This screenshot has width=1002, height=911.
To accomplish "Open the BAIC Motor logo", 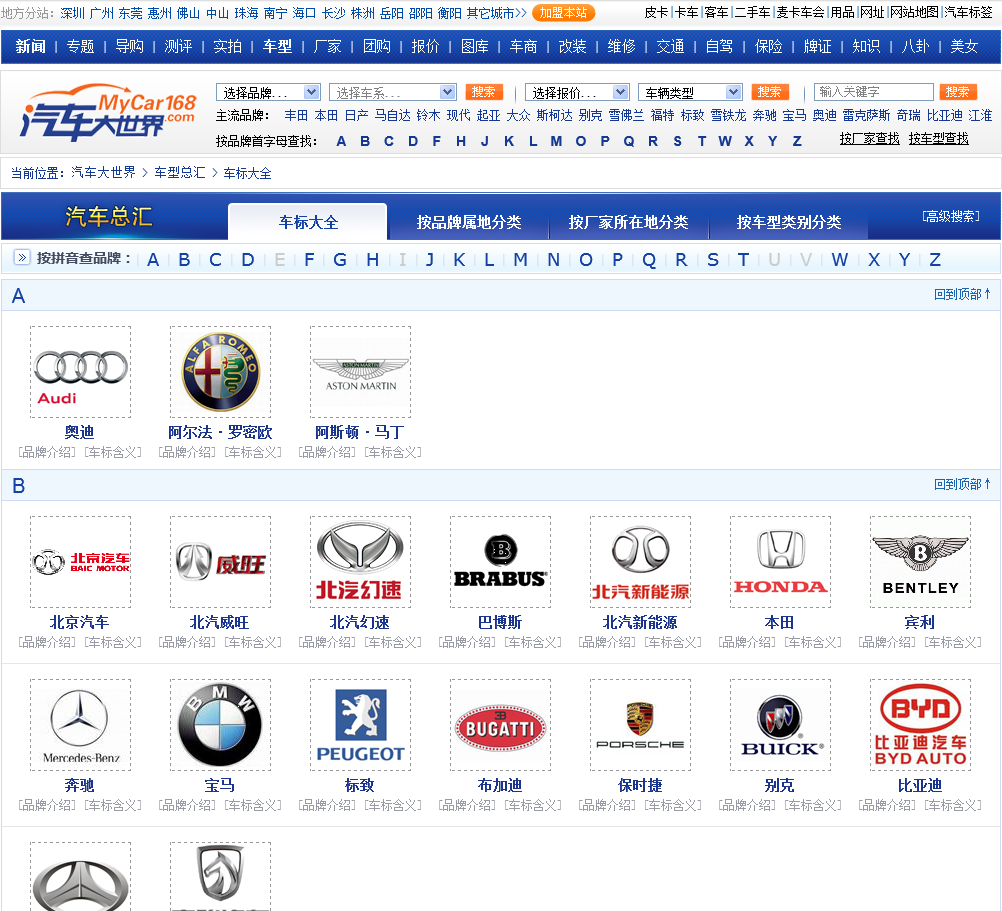I will 81,562.
